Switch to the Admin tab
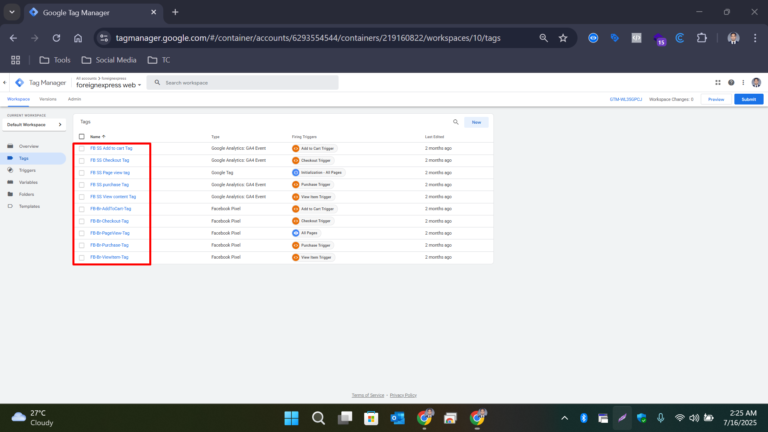 (x=74, y=100)
